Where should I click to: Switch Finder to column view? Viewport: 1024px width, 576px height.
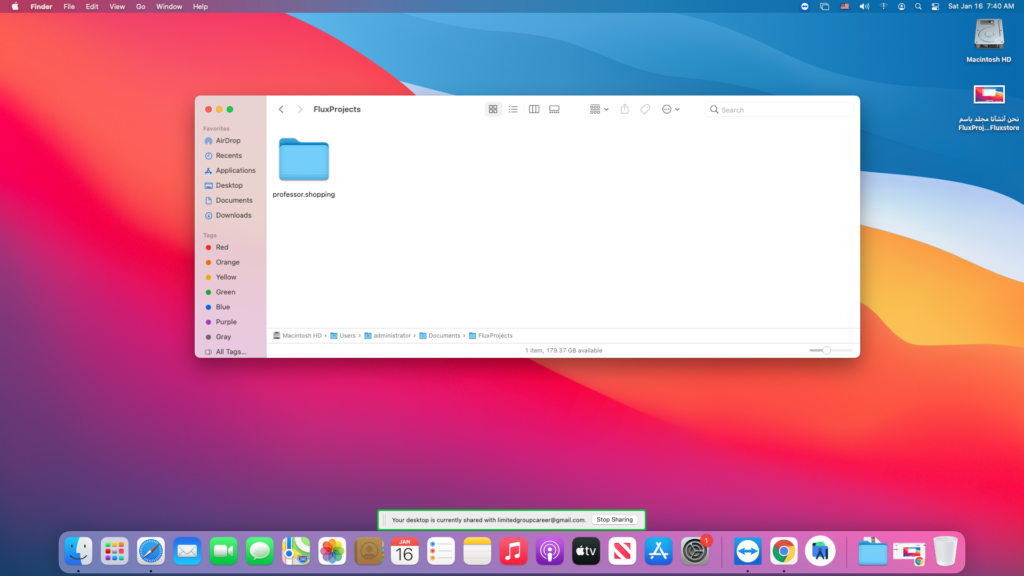pos(534,110)
